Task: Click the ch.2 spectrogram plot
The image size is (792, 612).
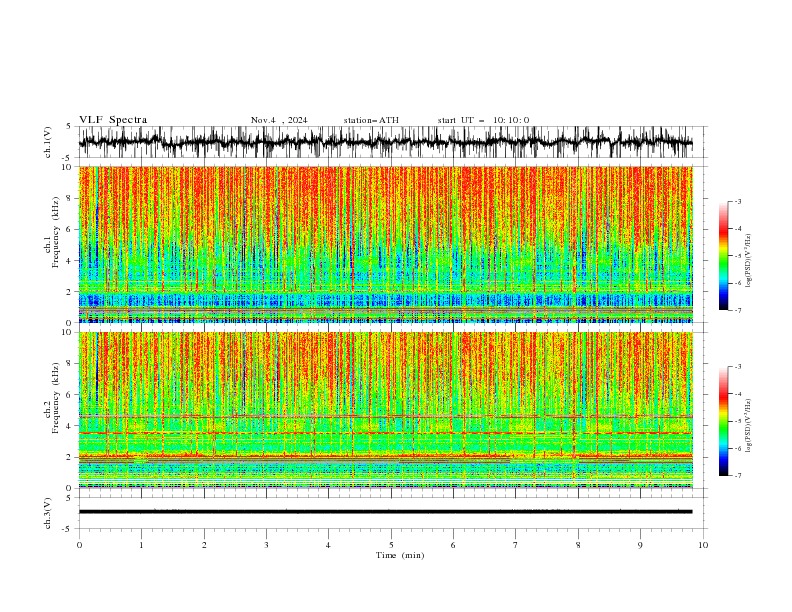Action: [386, 410]
